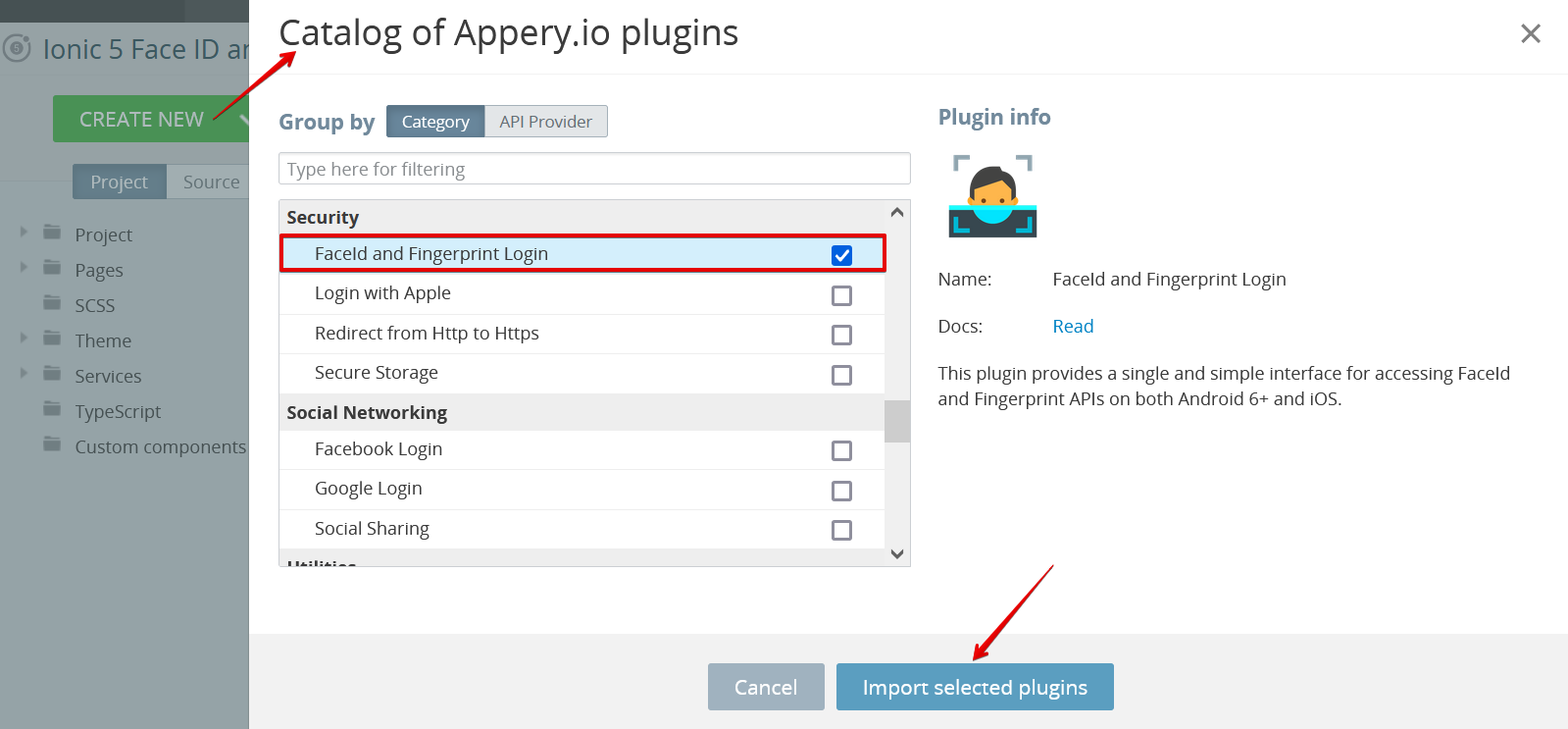Switch to the Project tab
The width and height of the screenshot is (1568, 729).
(119, 182)
